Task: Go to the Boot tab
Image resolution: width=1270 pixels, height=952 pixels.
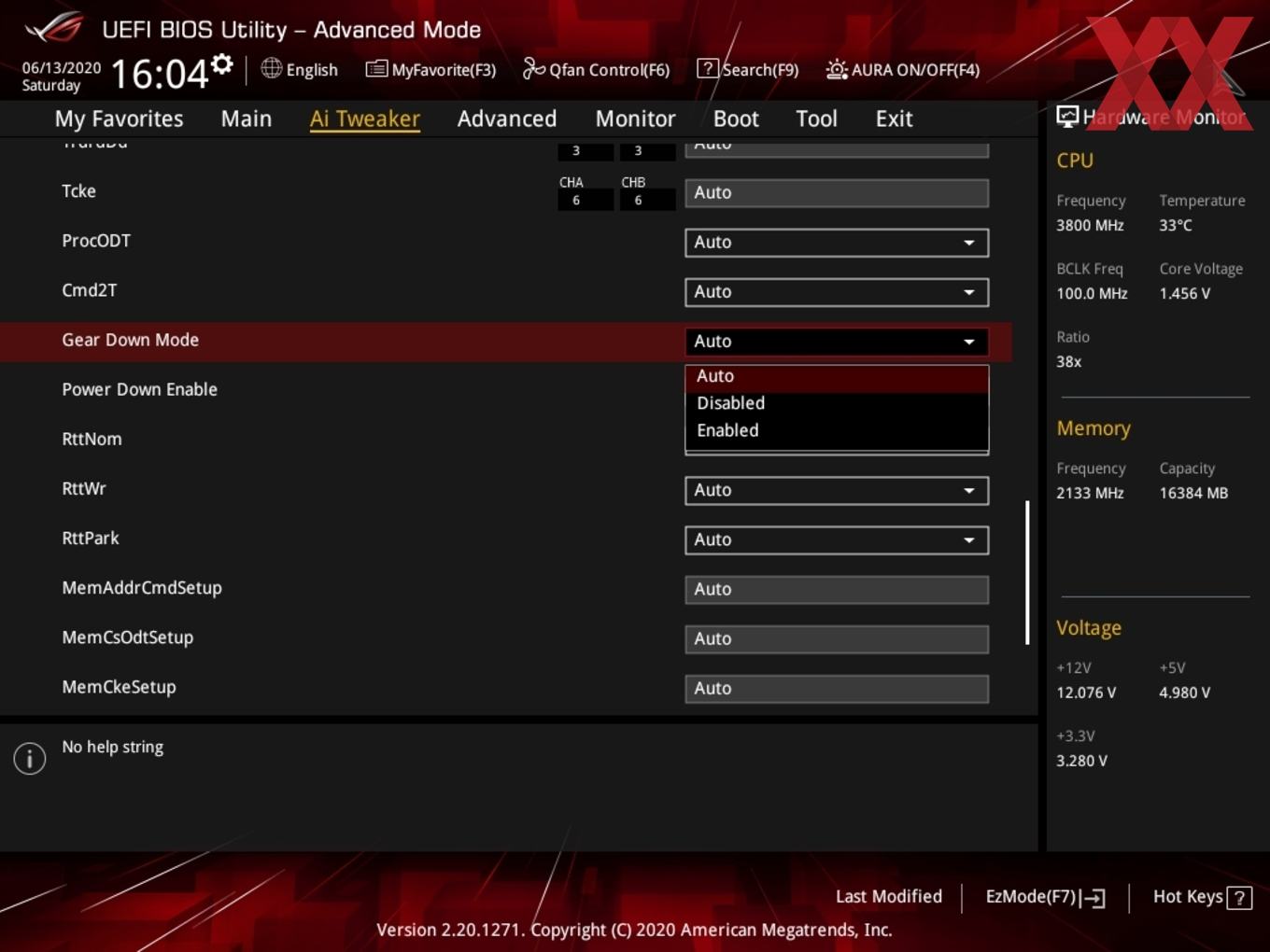Action: tap(736, 119)
